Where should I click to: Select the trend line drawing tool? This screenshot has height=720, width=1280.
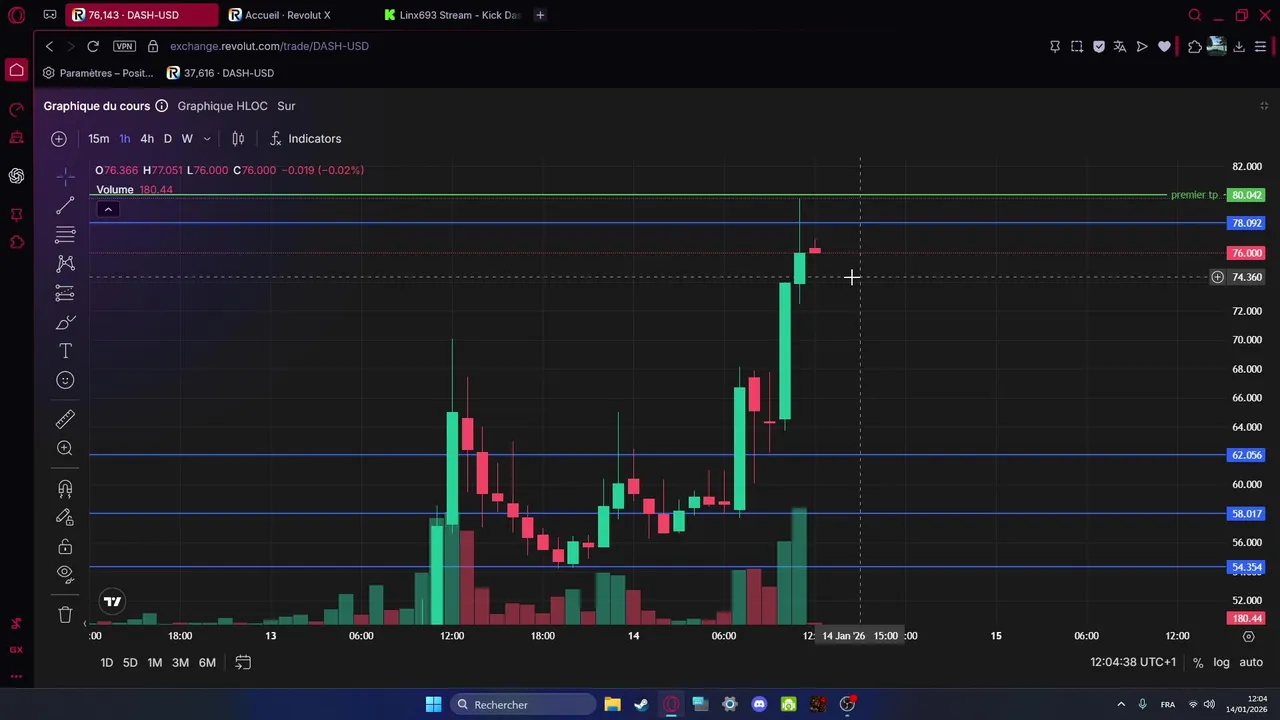click(x=65, y=206)
